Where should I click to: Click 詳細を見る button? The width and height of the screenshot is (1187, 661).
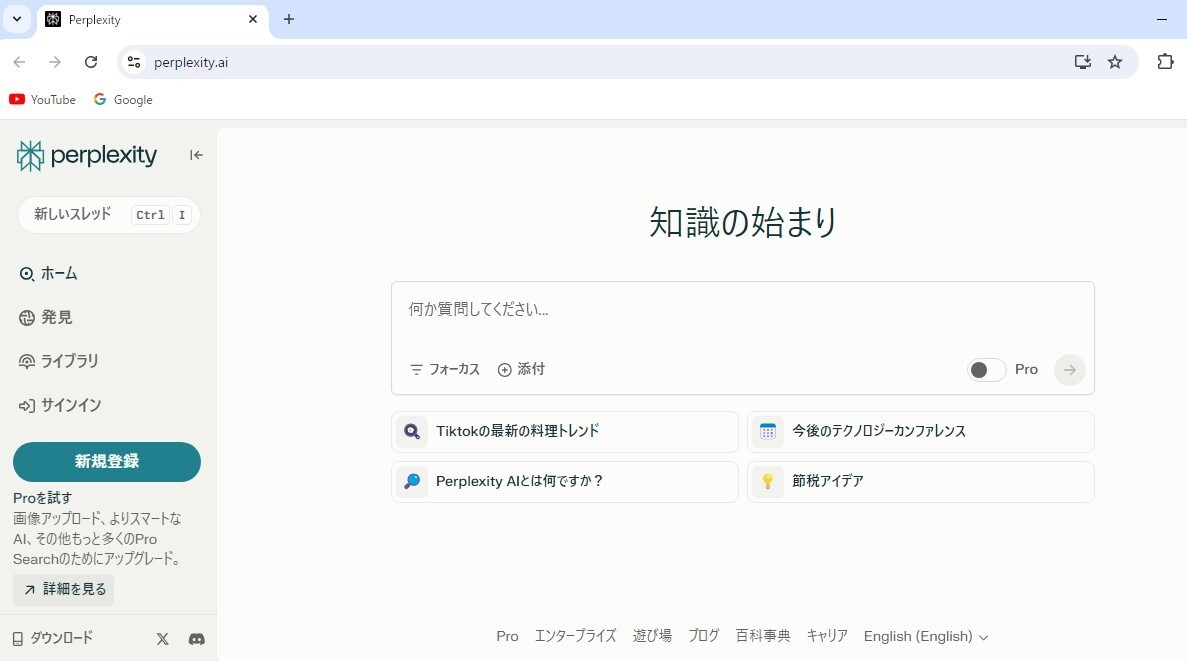(x=64, y=590)
